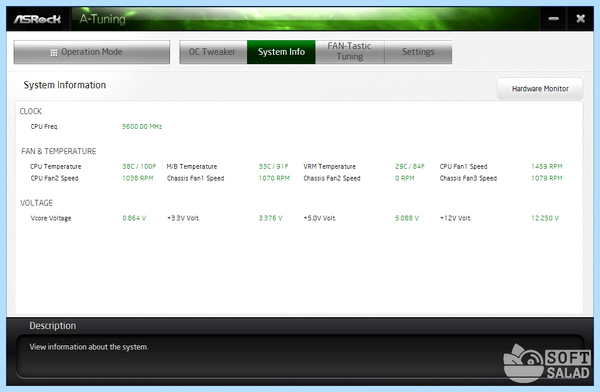Screen dimensions: 600x392
Task: Click the +3.3V Volt. value 3.376 V
Action: (x=270, y=218)
